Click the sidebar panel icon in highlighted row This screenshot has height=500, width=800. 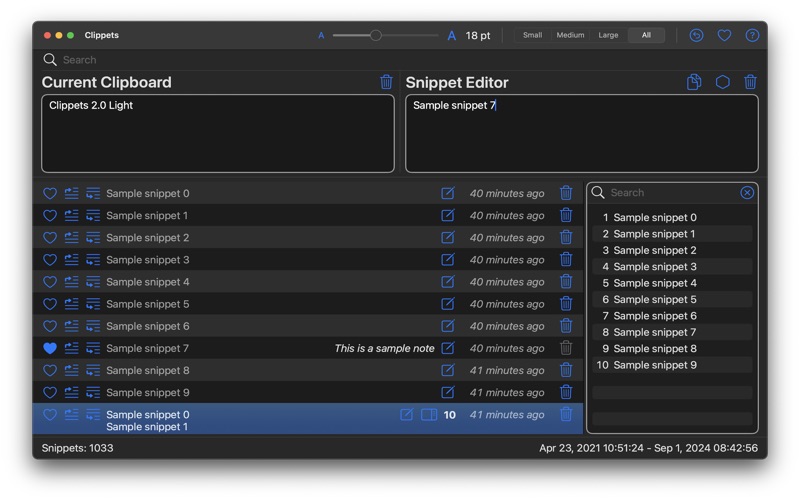tap(429, 414)
